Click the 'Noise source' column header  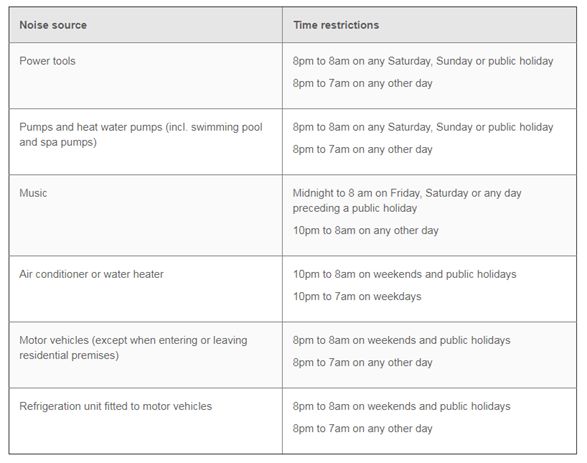[x=53, y=25]
